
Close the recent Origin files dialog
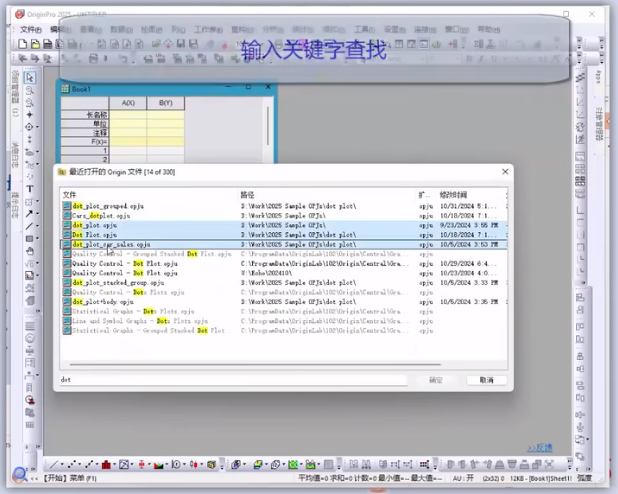505,172
